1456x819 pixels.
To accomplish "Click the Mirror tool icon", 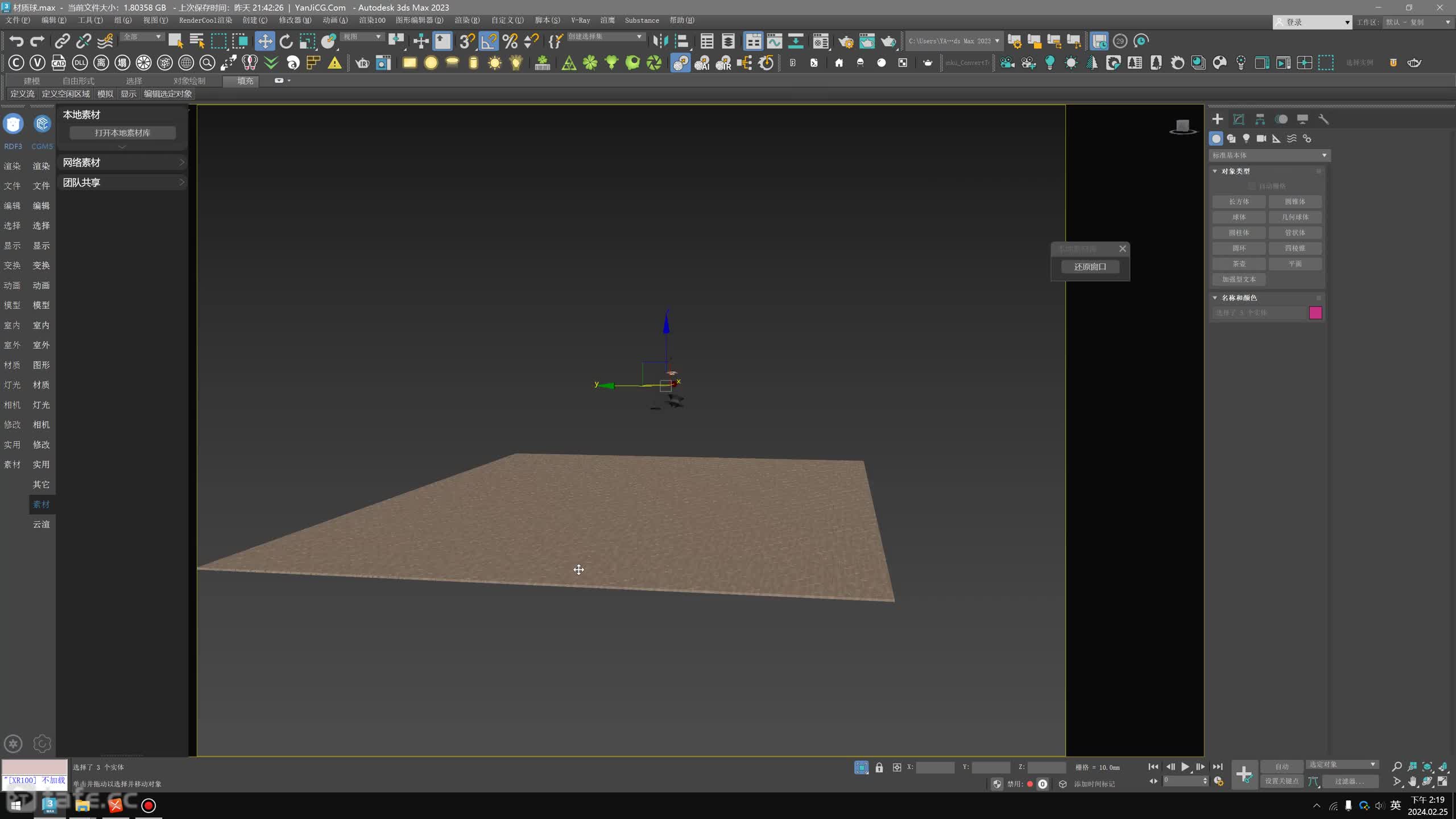I will coord(660,41).
